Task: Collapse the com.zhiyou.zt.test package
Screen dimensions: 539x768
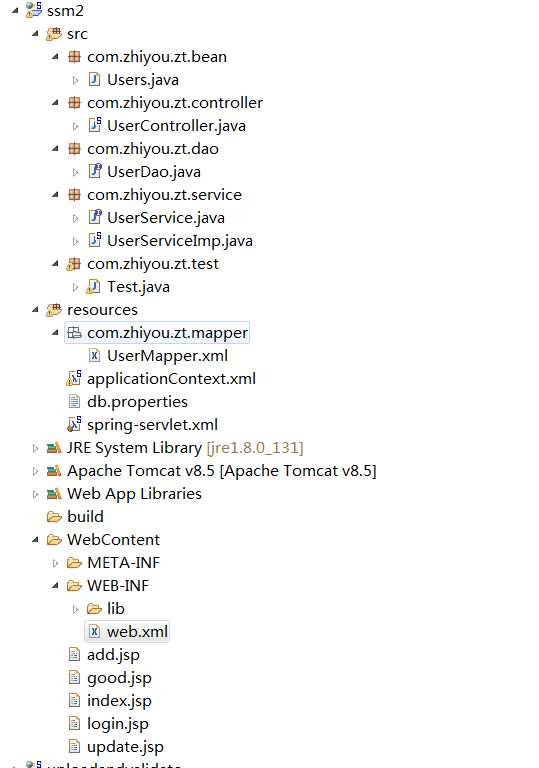Action: (55, 264)
